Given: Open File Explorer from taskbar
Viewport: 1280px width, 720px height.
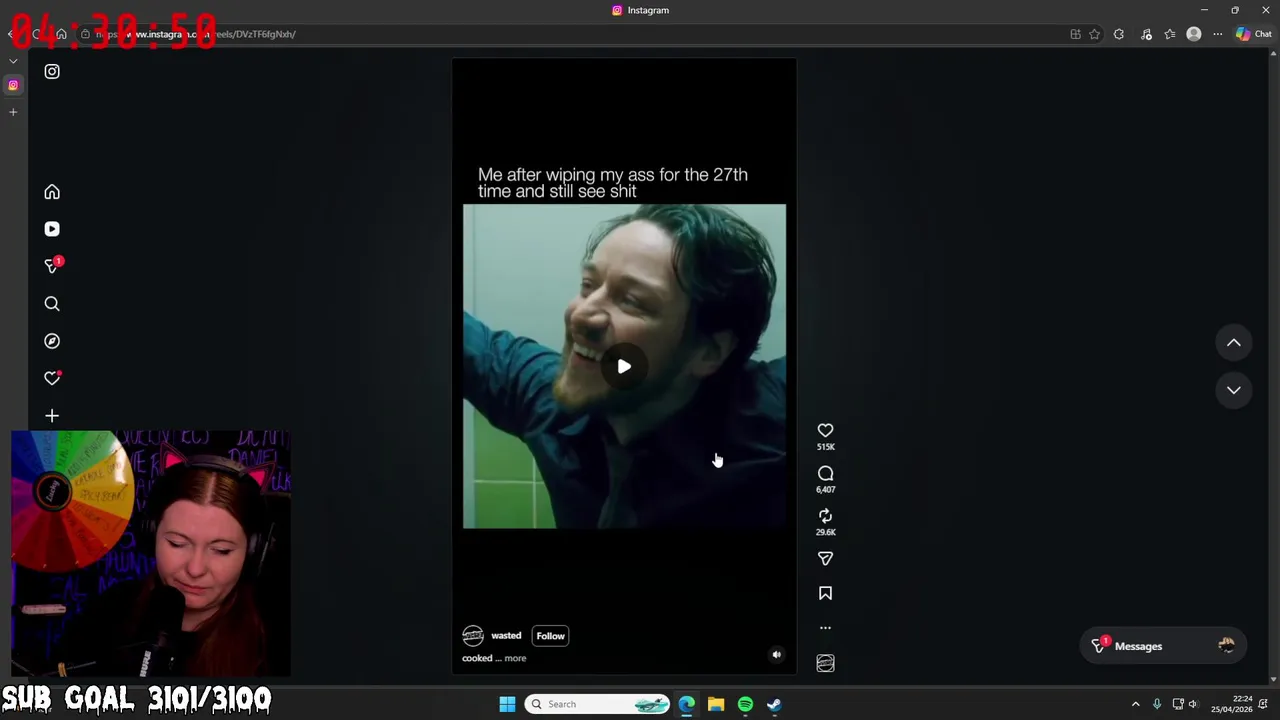Looking at the screenshot, I should click(716, 704).
